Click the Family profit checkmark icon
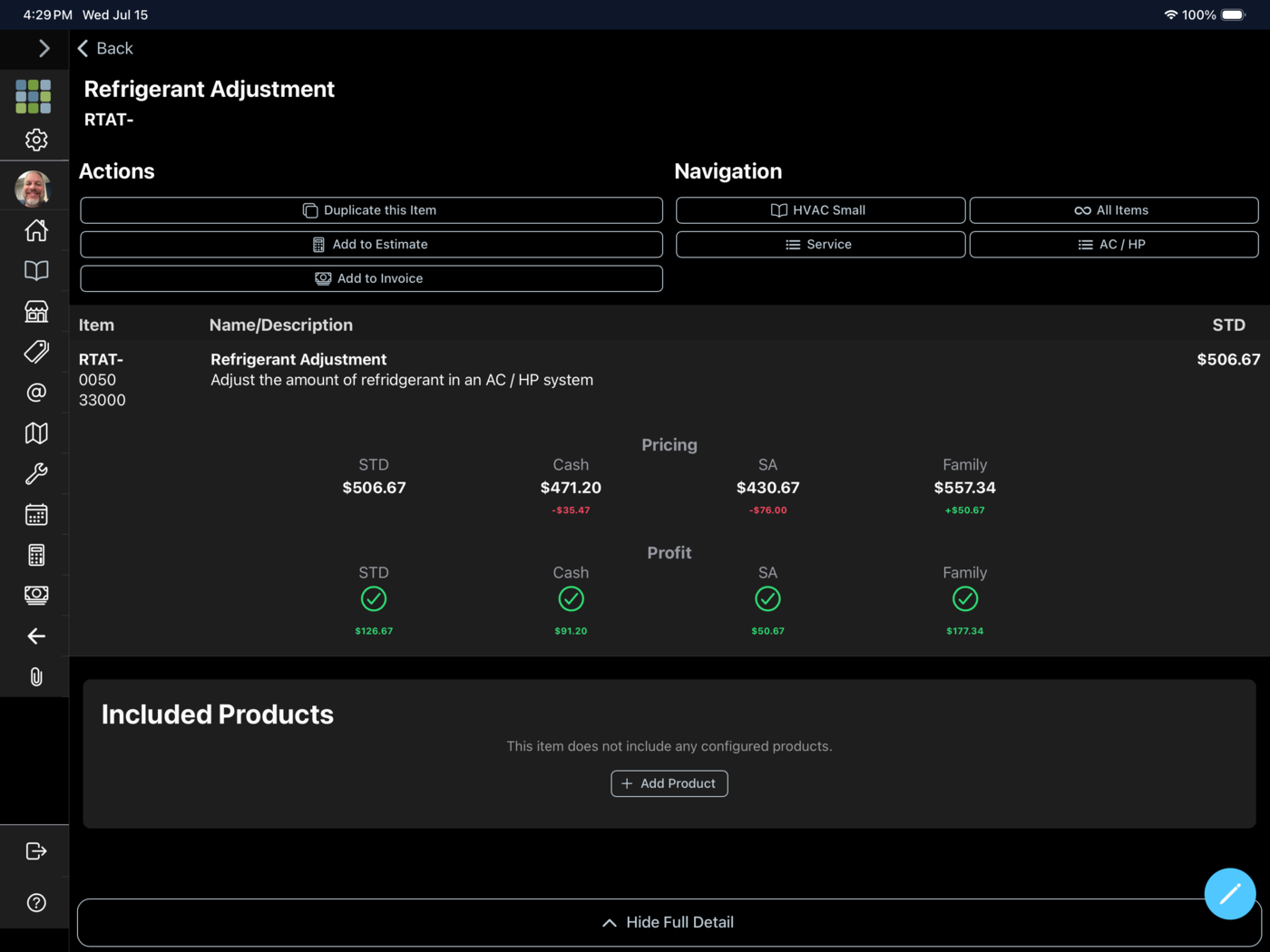The width and height of the screenshot is (1270, 952). pyautogui.click(x=965, y=599)
